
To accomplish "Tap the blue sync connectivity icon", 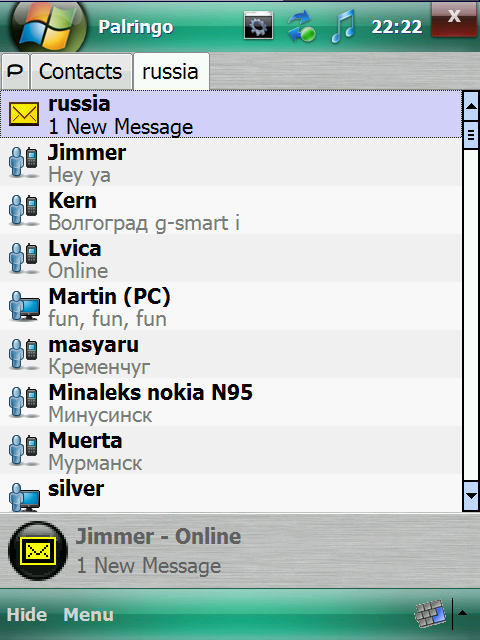I will pos(302,26).
